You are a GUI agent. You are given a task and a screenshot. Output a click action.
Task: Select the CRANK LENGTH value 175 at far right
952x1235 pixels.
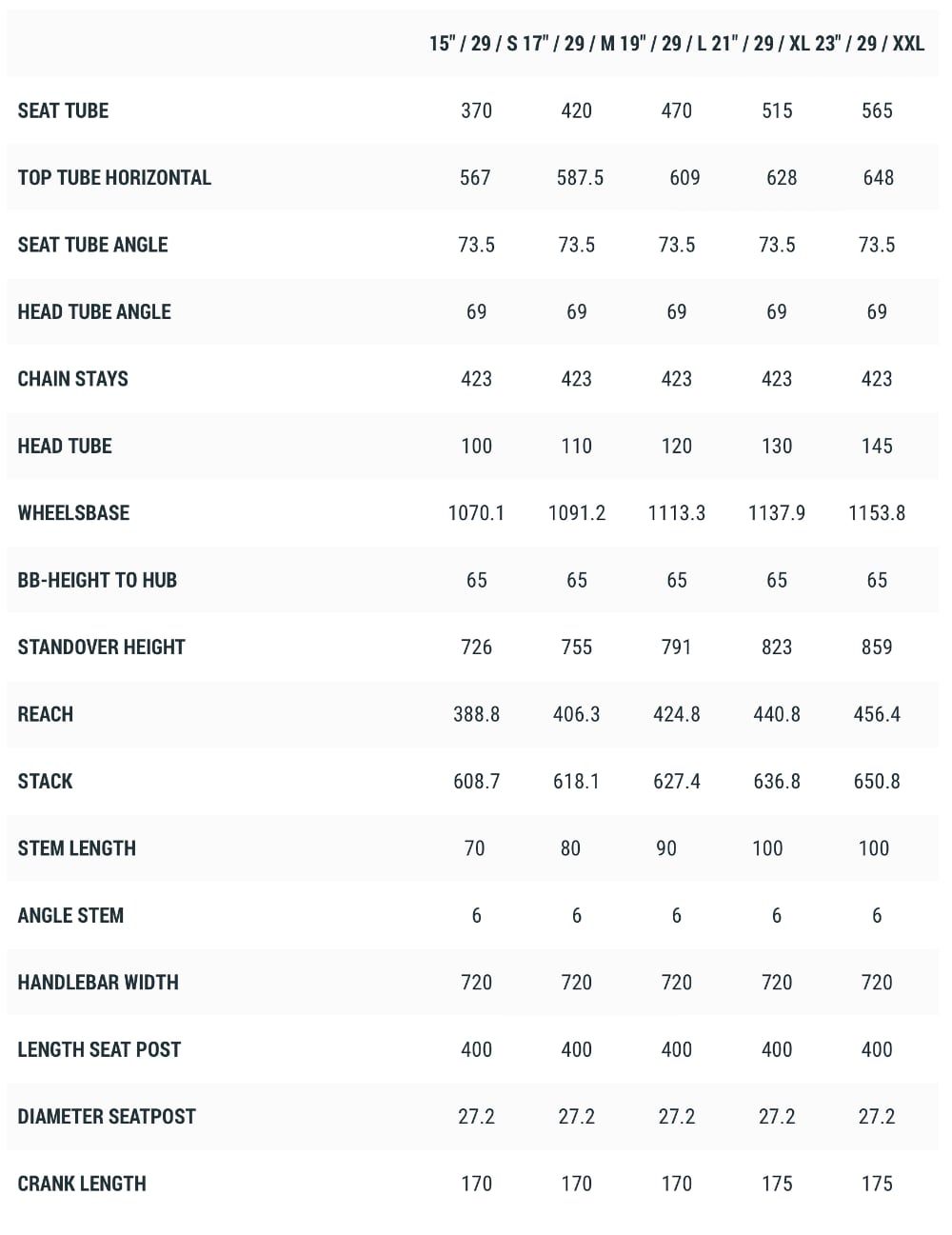tap(877, 1184)
